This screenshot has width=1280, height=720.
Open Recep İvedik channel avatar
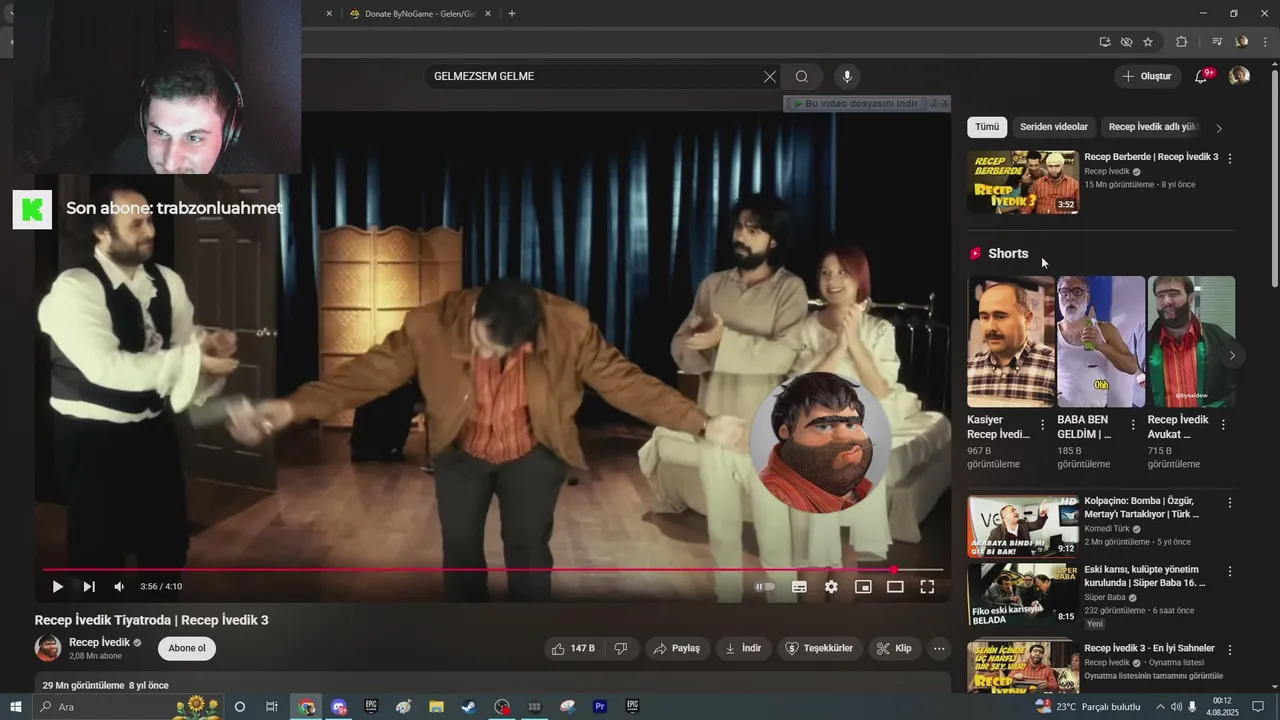tap(48, 648)
